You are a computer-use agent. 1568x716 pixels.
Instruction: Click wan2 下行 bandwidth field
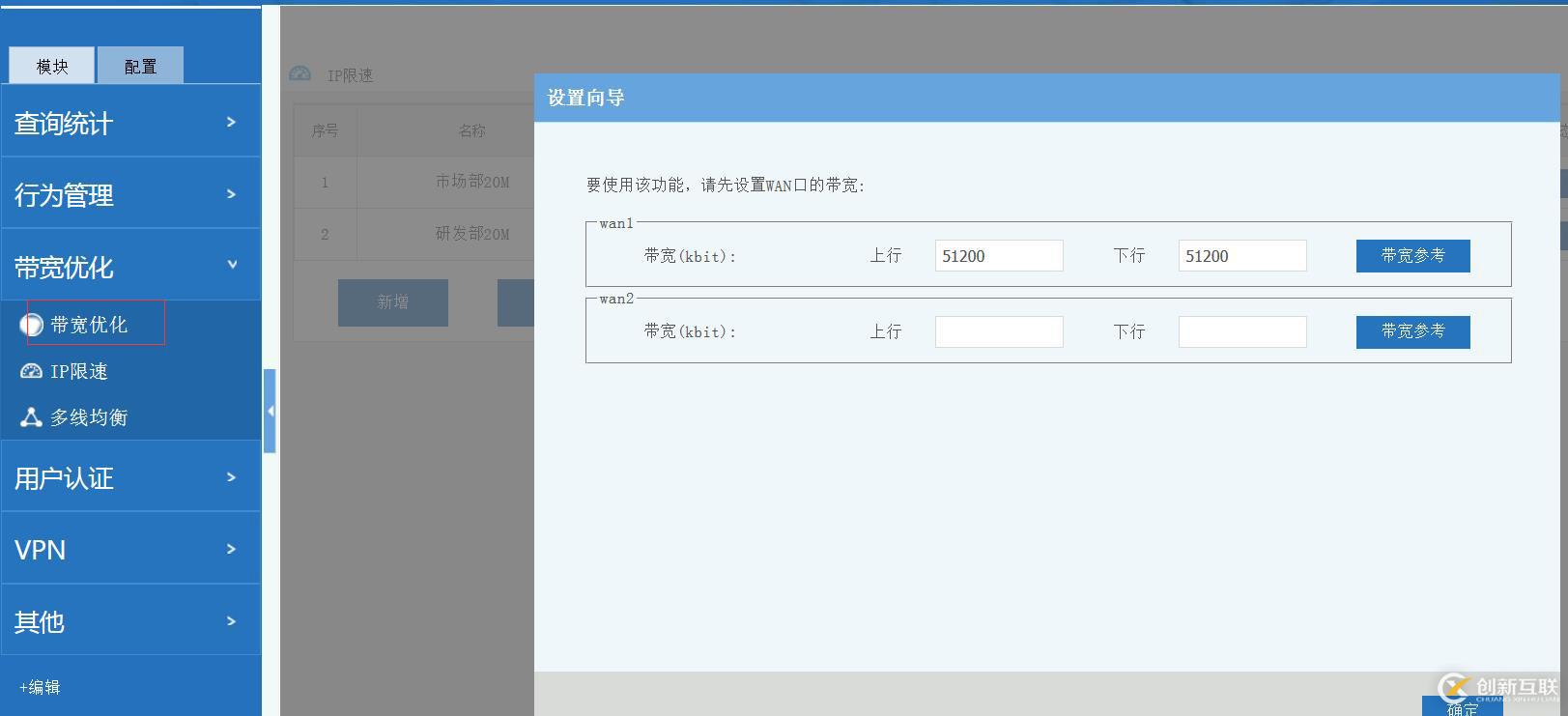pos(1242,331)
